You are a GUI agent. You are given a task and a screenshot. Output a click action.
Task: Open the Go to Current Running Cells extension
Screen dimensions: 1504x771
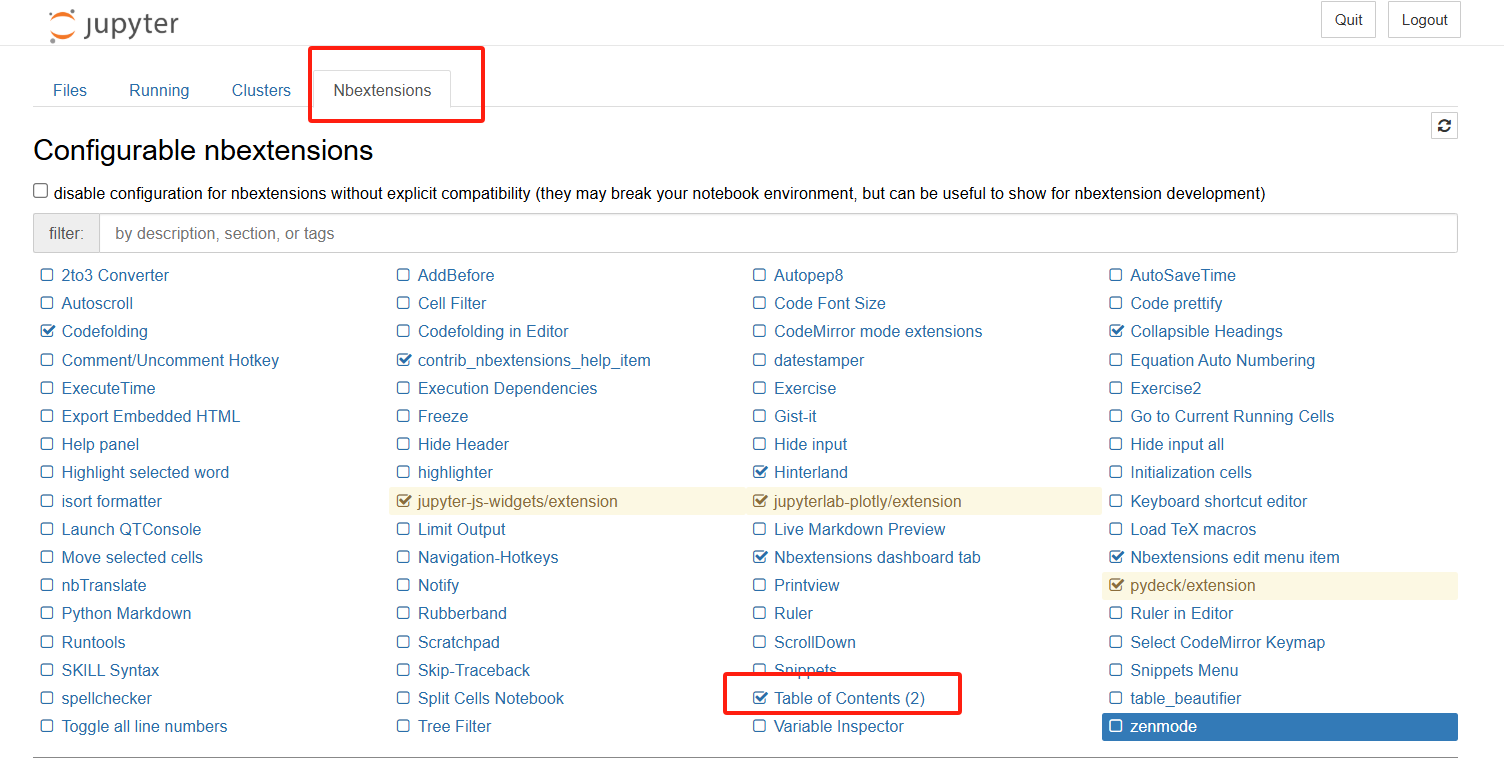click(1232, 416)
